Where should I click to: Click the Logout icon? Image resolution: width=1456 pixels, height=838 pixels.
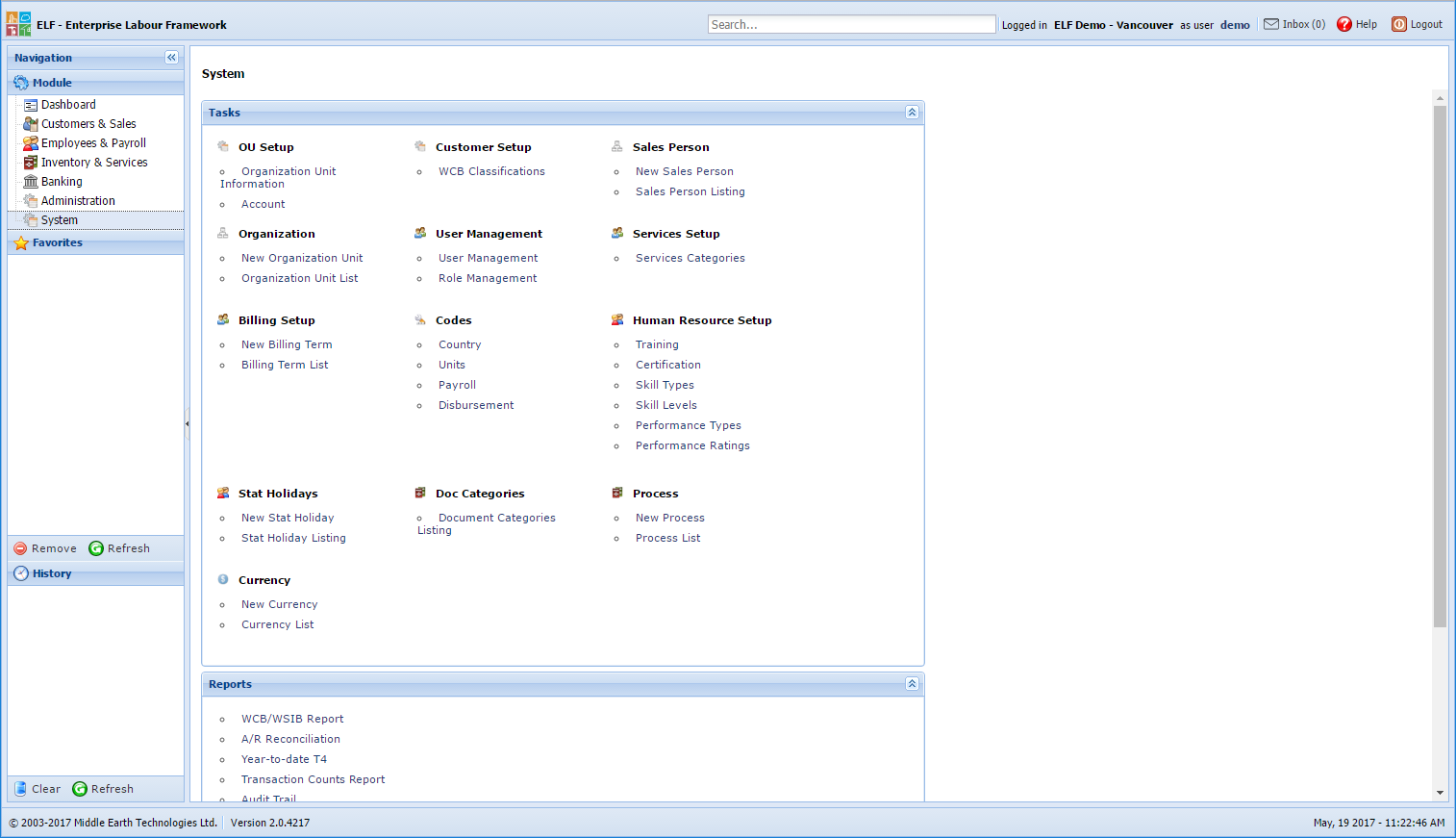click(1399, 25)
